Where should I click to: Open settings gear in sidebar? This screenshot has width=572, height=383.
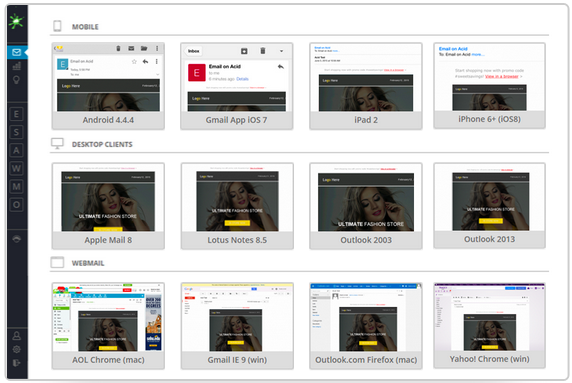[16, 349]
